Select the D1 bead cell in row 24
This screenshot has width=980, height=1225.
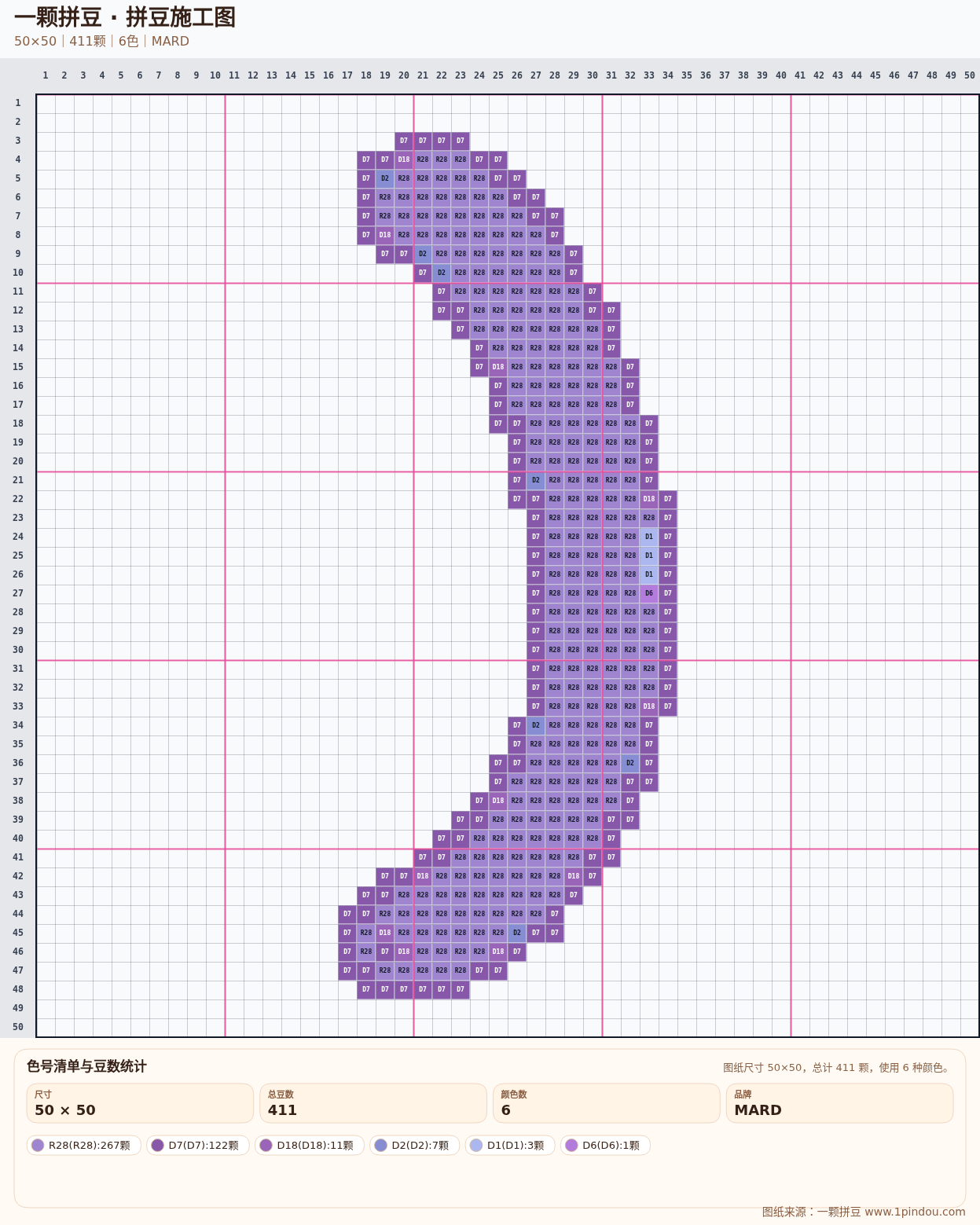tap(649, 537)
